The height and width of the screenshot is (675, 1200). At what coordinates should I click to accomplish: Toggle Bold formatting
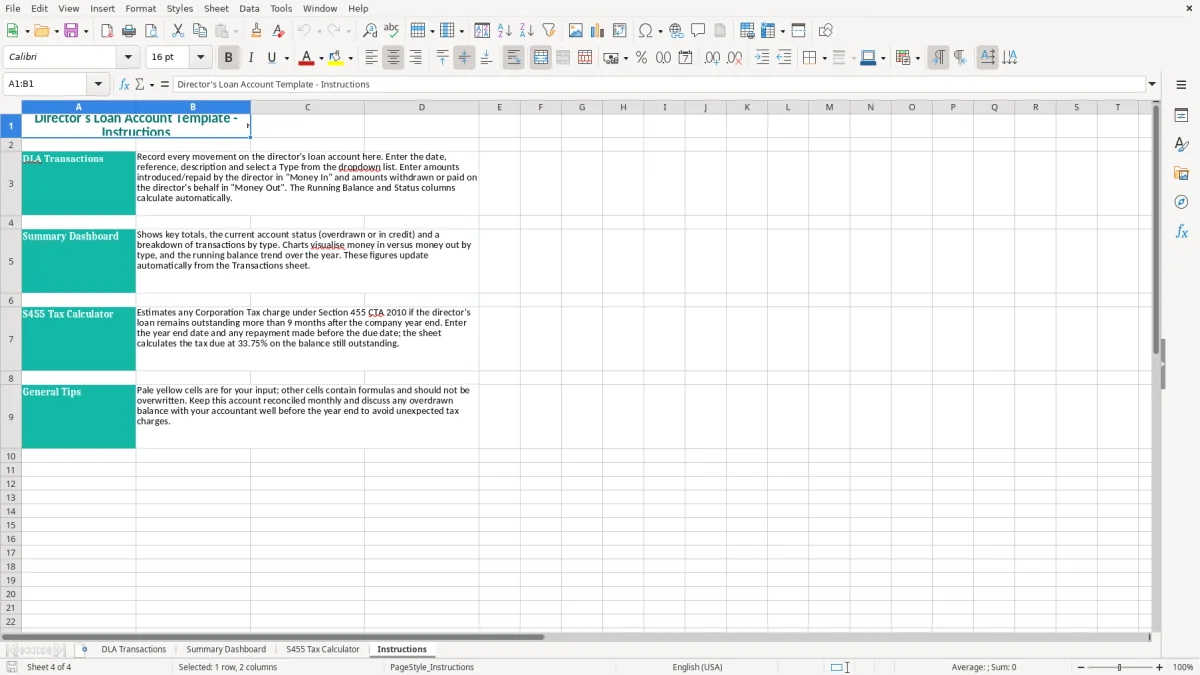(228, 58)
